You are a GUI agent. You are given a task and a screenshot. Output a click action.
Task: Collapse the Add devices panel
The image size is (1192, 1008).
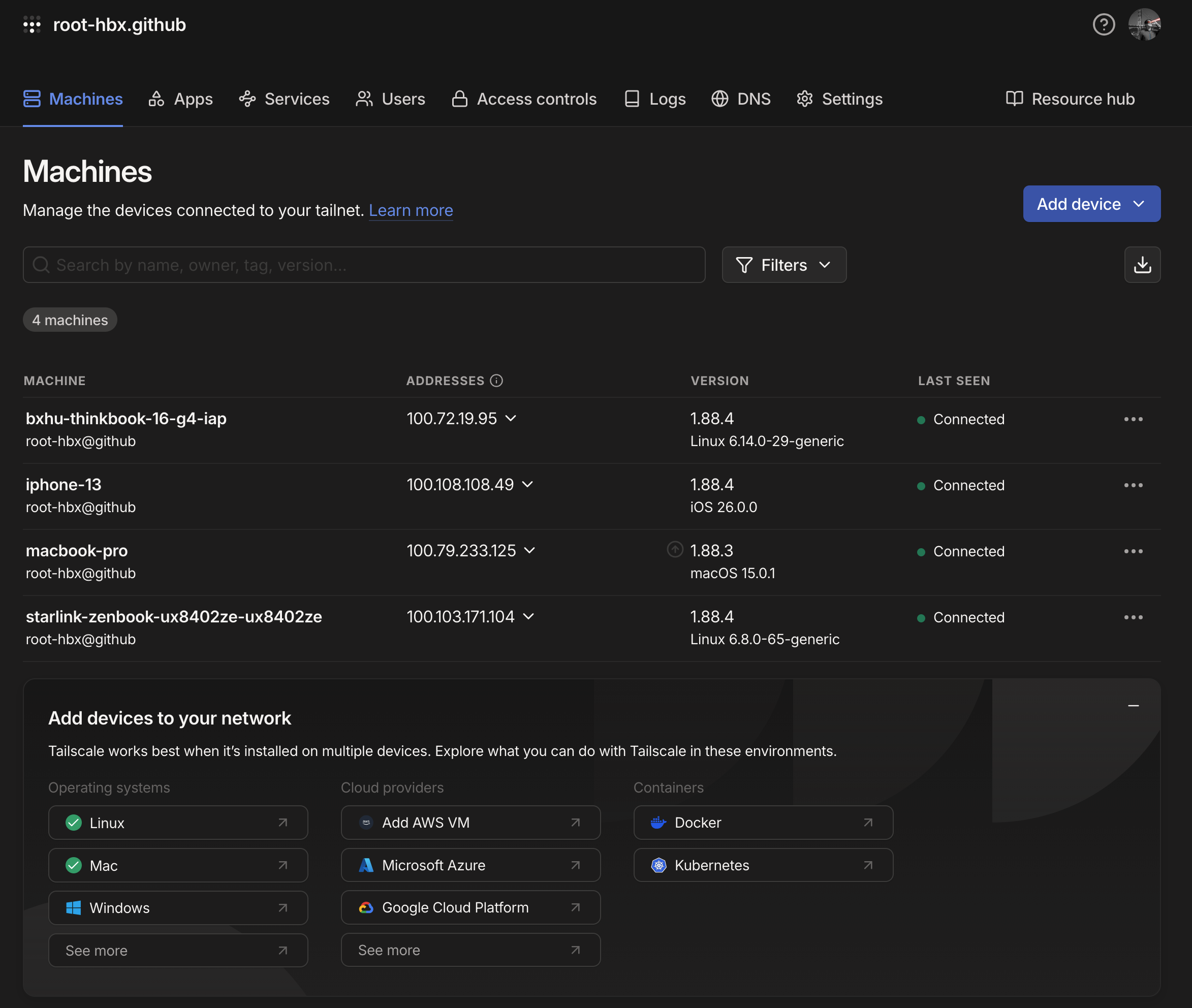(1133, 706)
